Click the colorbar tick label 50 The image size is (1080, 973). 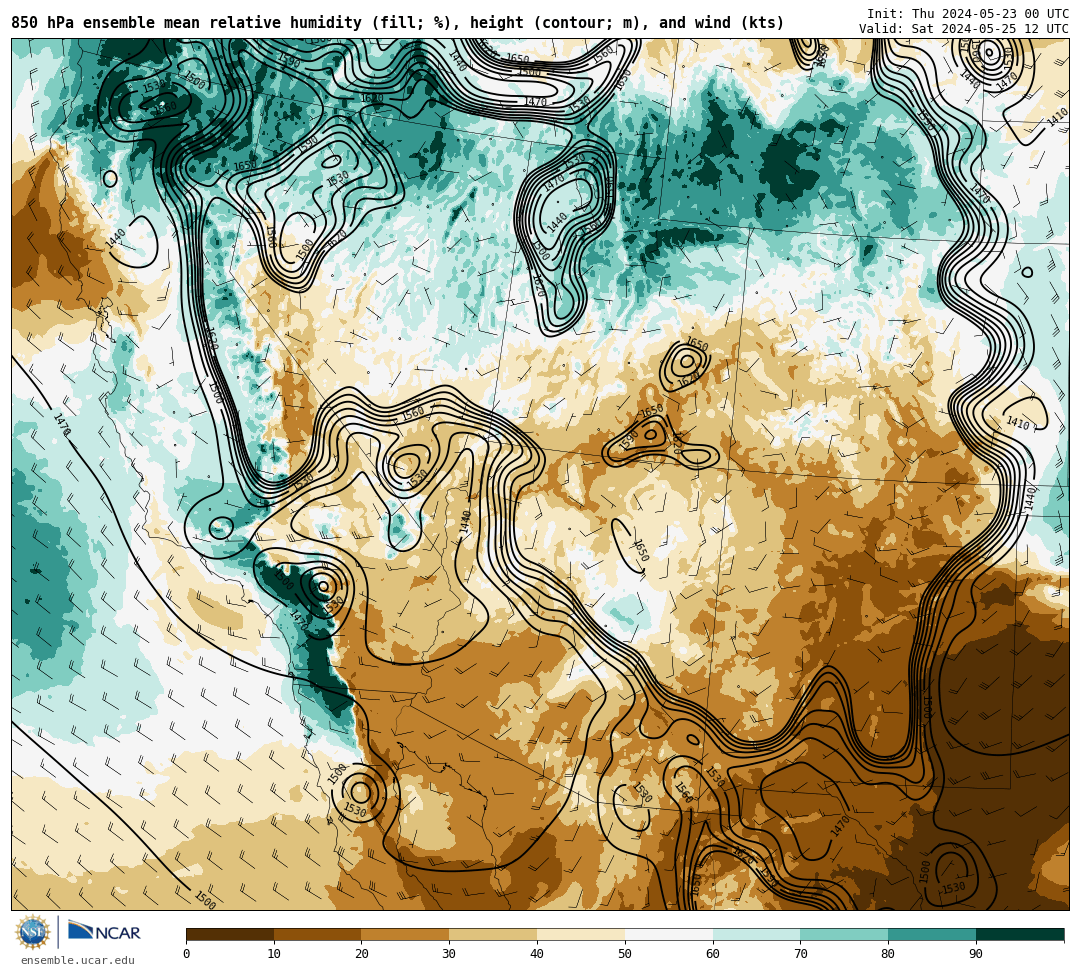(625, 954)
